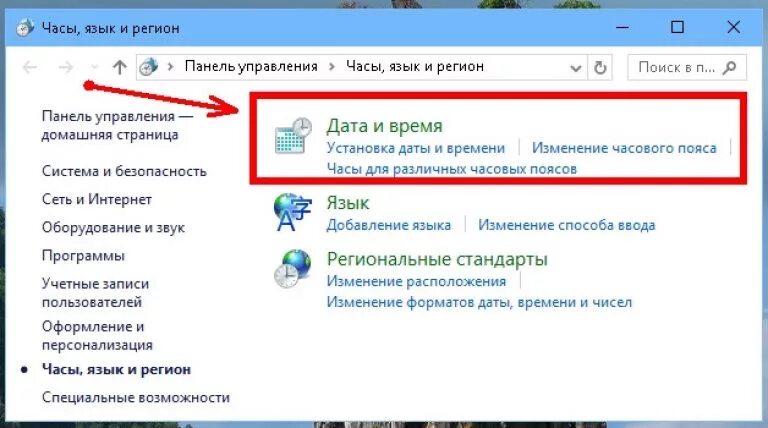The width and height of the screenshot is (768, 428).
Task: Refresh the Control Panel address bar
Action: (x=600, y=67)
